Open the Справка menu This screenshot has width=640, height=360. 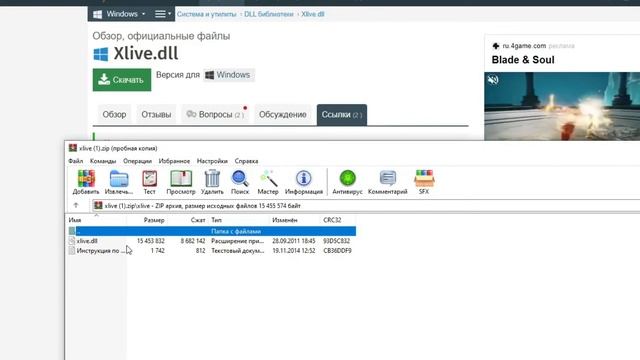tap(246, 161)
